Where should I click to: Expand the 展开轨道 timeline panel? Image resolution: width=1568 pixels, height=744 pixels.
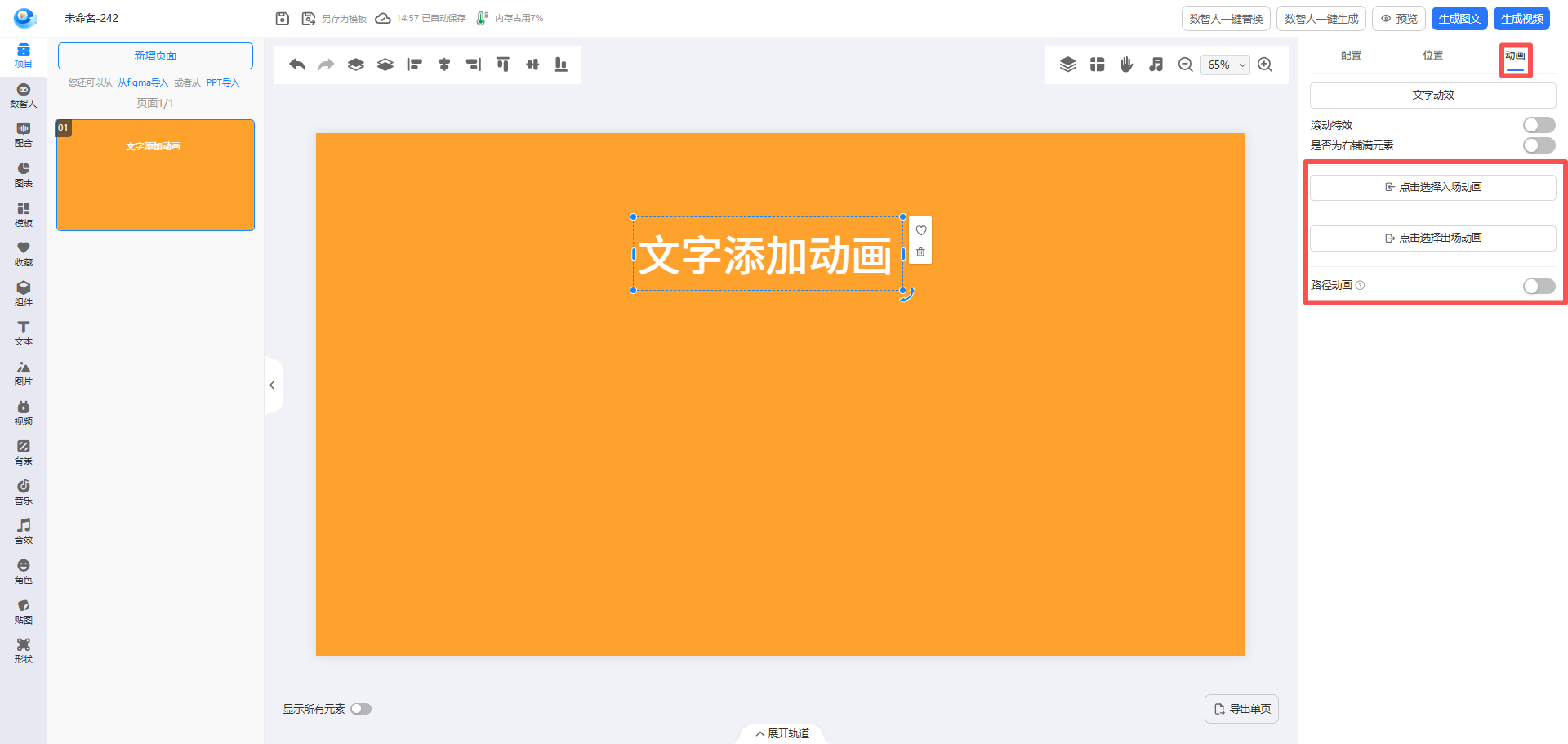point(782,733)
